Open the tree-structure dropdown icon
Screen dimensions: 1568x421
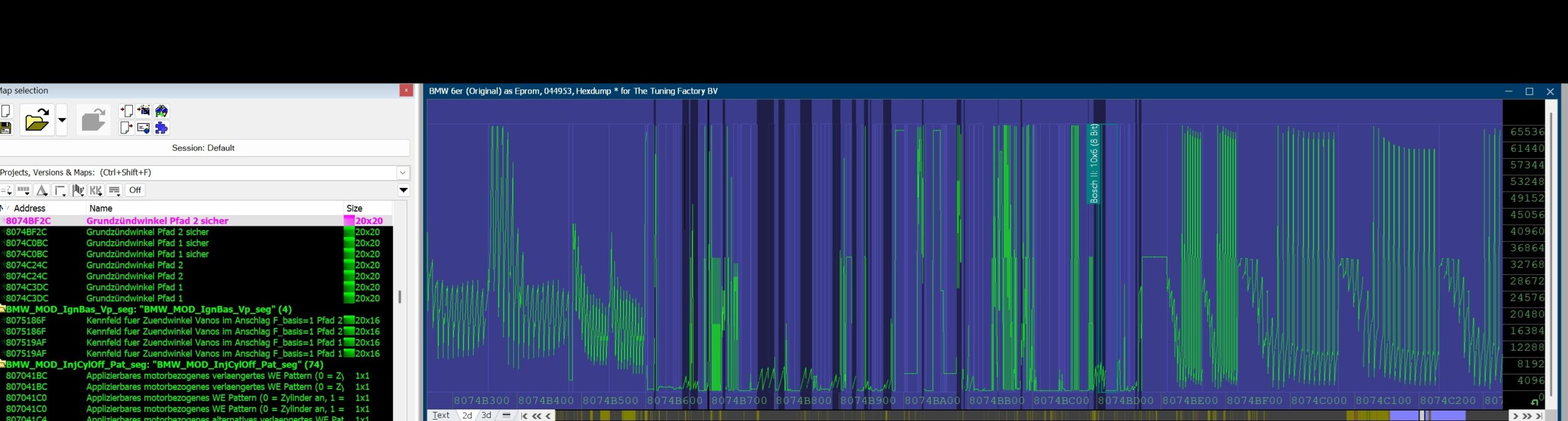pyautogui.click(x=60, y=190)
